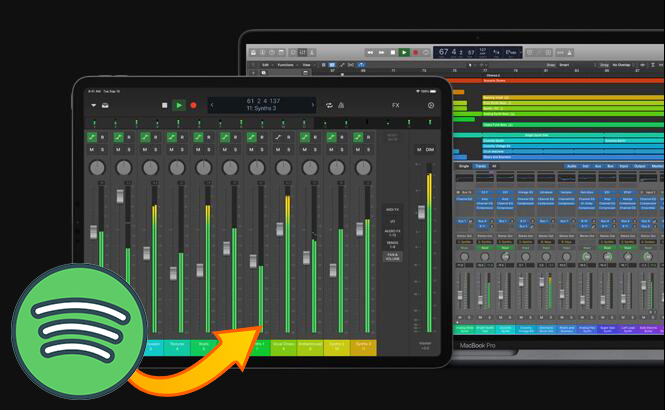The width and height of the screenshot is (665, 410).
Task: Go to previous track via iPad LCD left chevron
Action: pyautogui.click(x=212, y=105)
